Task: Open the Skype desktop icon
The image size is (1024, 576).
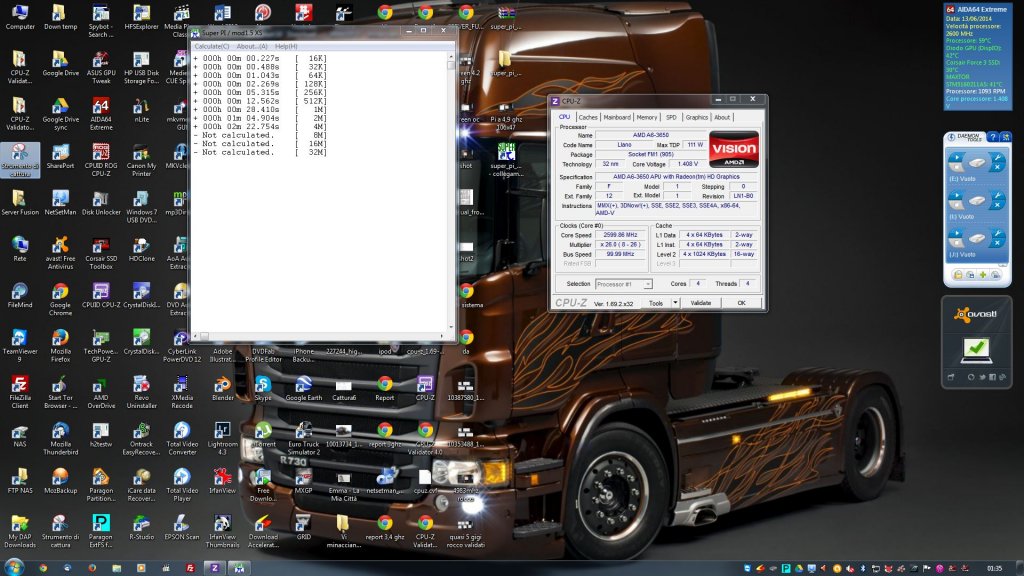Action: pos(263,389)
